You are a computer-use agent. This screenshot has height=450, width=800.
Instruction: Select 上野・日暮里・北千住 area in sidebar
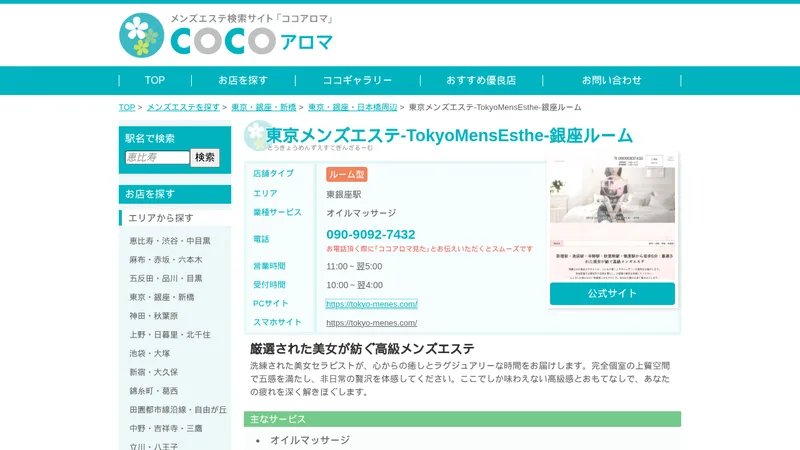[x=170, y=335]
